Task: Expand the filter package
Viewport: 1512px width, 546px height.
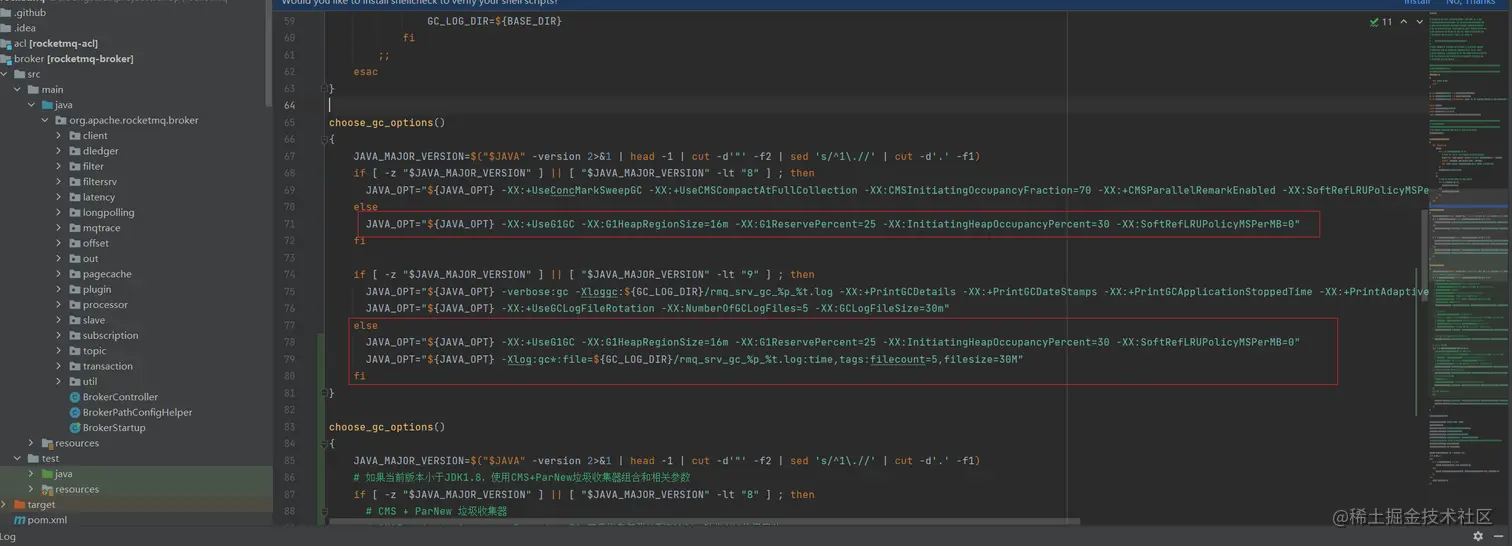Action: coord(59,166)
